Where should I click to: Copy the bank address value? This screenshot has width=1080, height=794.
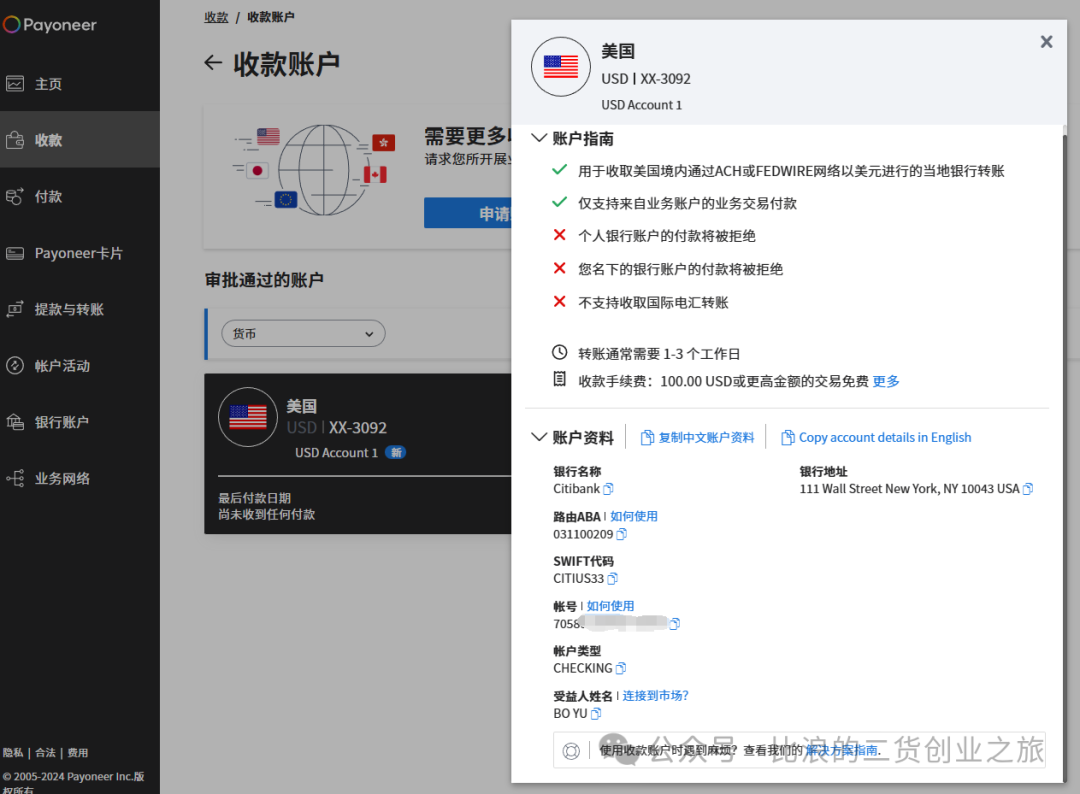click(x=1027, y=489)
